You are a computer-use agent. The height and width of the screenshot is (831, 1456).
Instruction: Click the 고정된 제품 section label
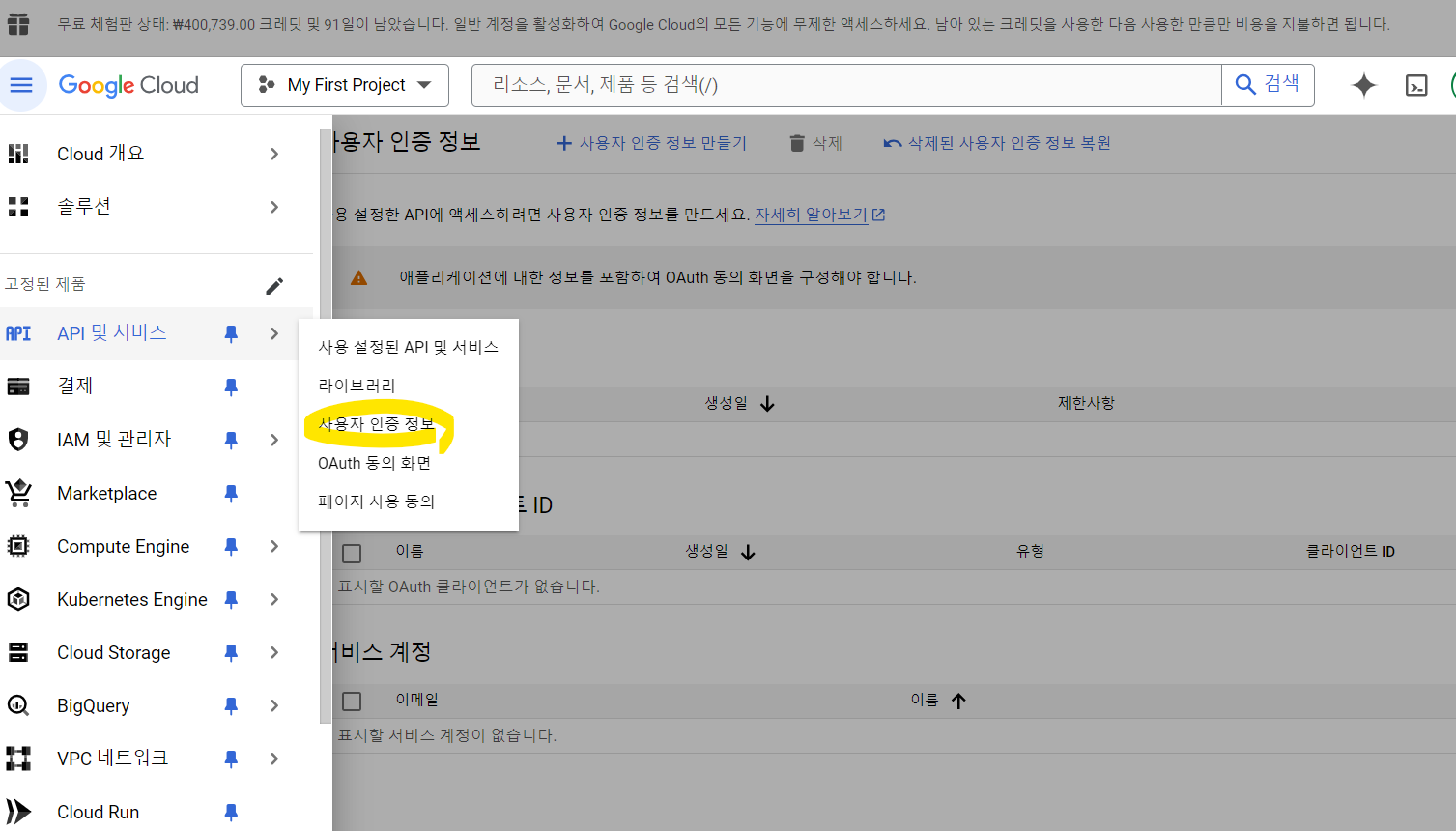(45, 284)
